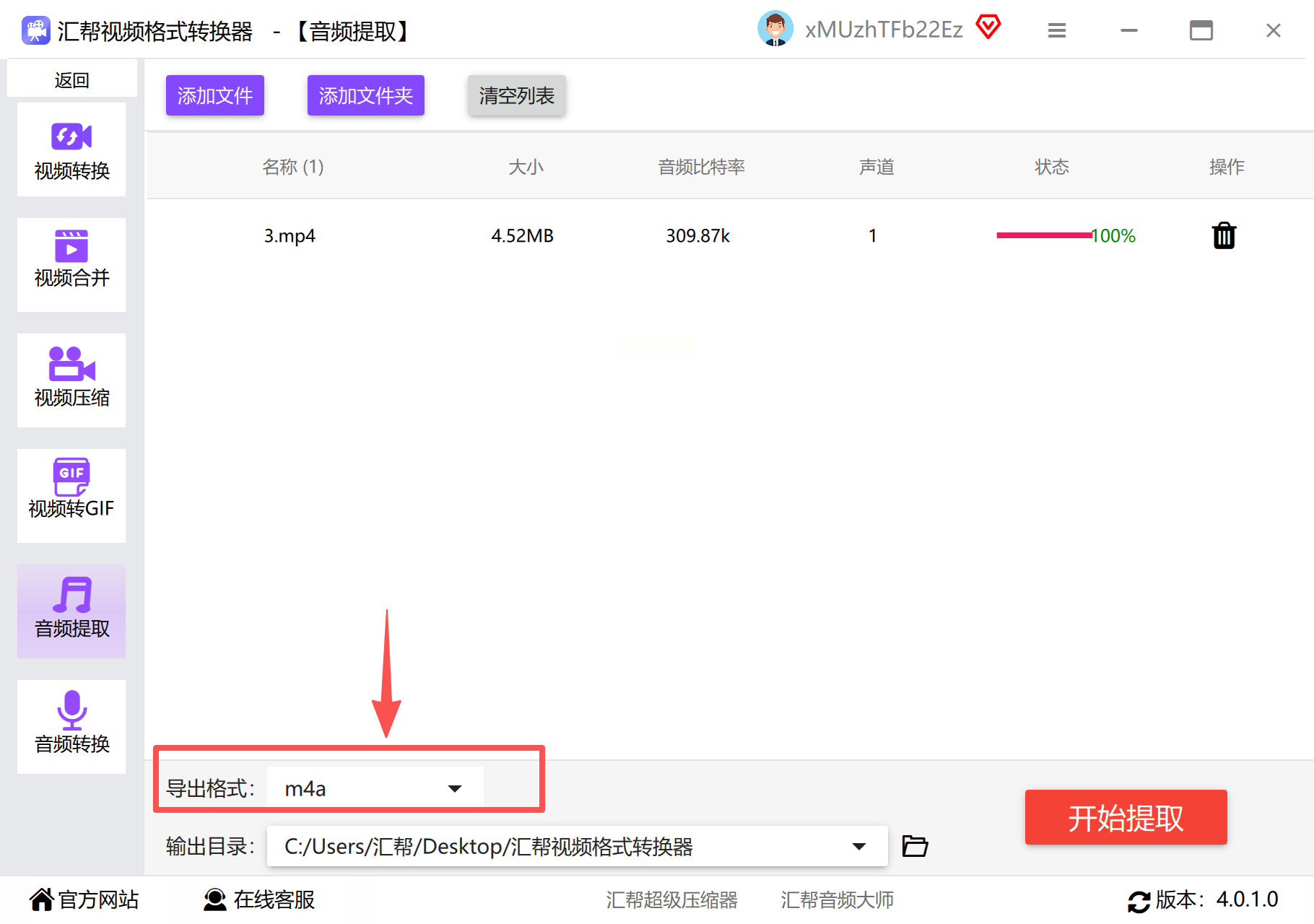The width and height of the screenshot is (1314, 924).
Task: Expand the export format (导出格式) dropdown
Action: 375,788
